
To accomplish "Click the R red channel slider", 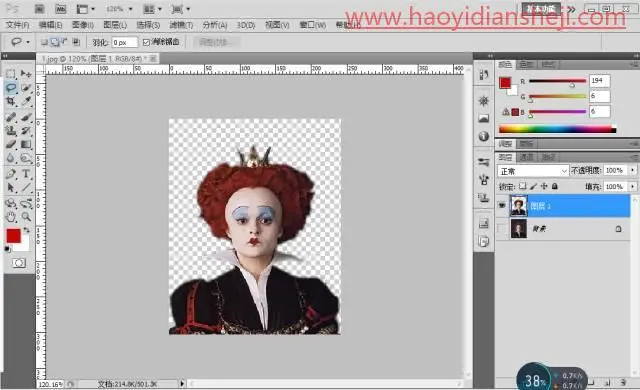I will 558,81.
